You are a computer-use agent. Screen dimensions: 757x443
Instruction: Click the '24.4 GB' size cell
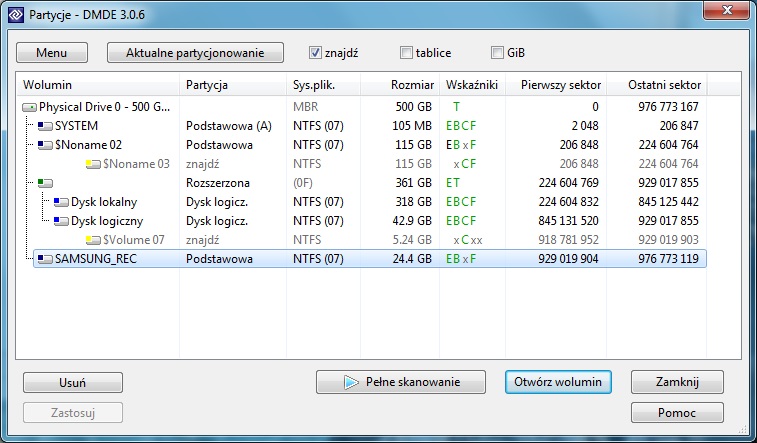coord(412,259)
